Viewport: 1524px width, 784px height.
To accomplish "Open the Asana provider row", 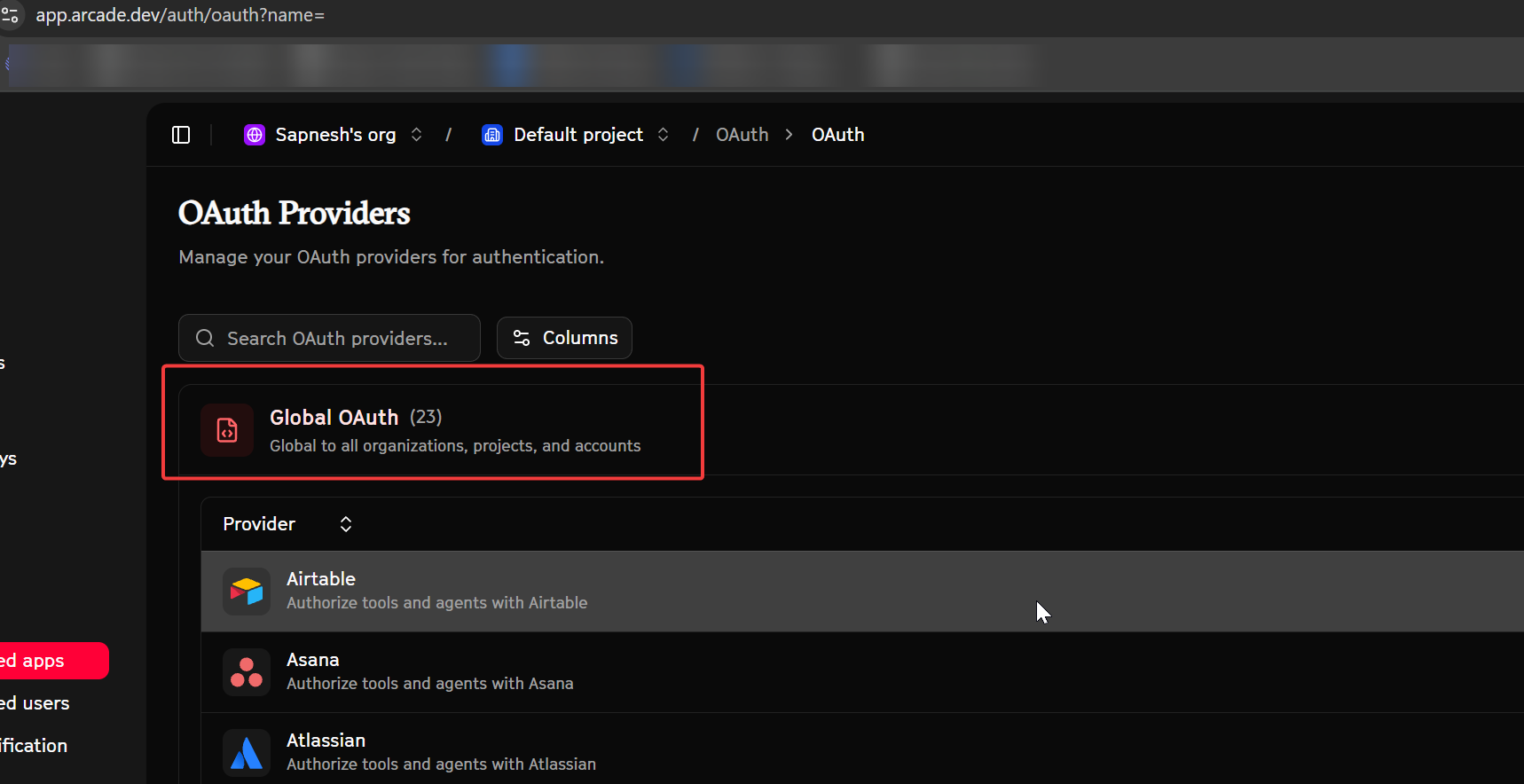I will coord(862,672).
